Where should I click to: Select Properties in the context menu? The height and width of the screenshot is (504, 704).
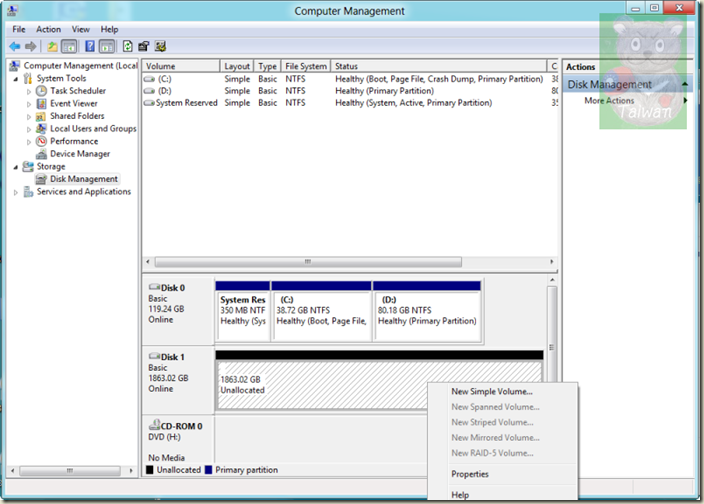coord(470,474)
